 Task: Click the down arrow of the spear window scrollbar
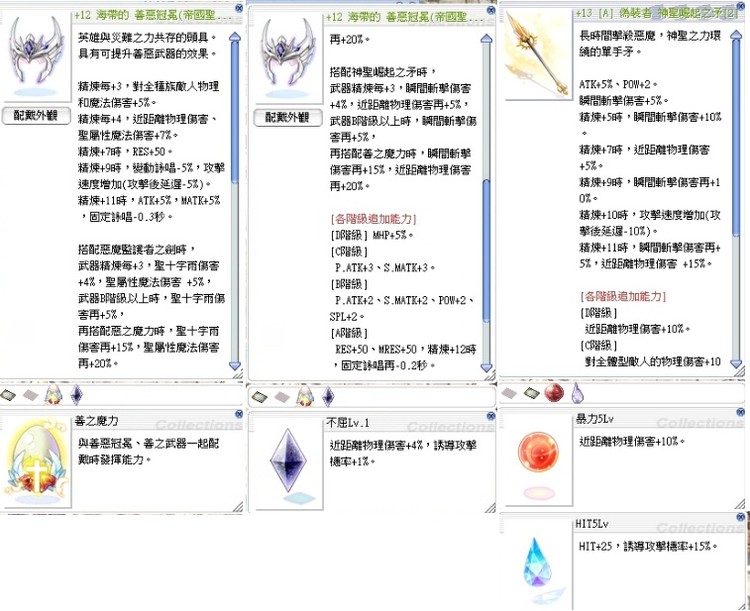pos(737,364)
